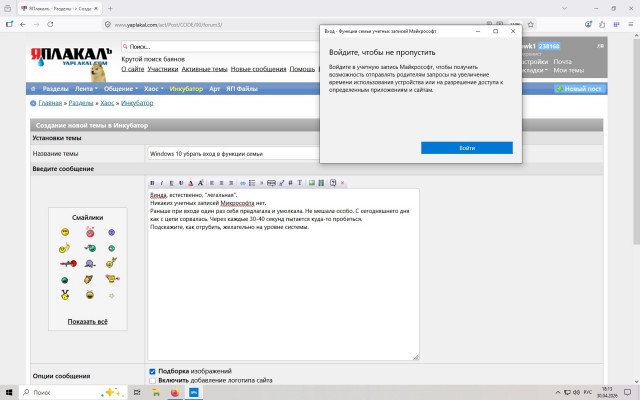Open the 'Новые сообщения' link
Viewport: 640px width, 400px height.
point(258,69)
